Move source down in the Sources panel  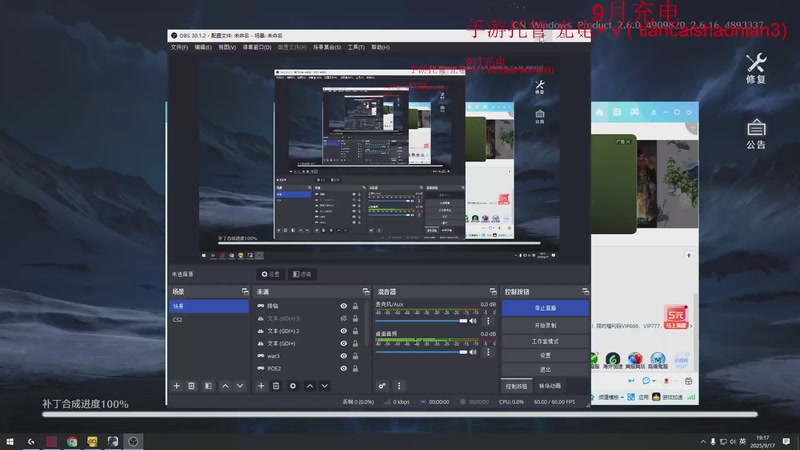coord(324,386)
